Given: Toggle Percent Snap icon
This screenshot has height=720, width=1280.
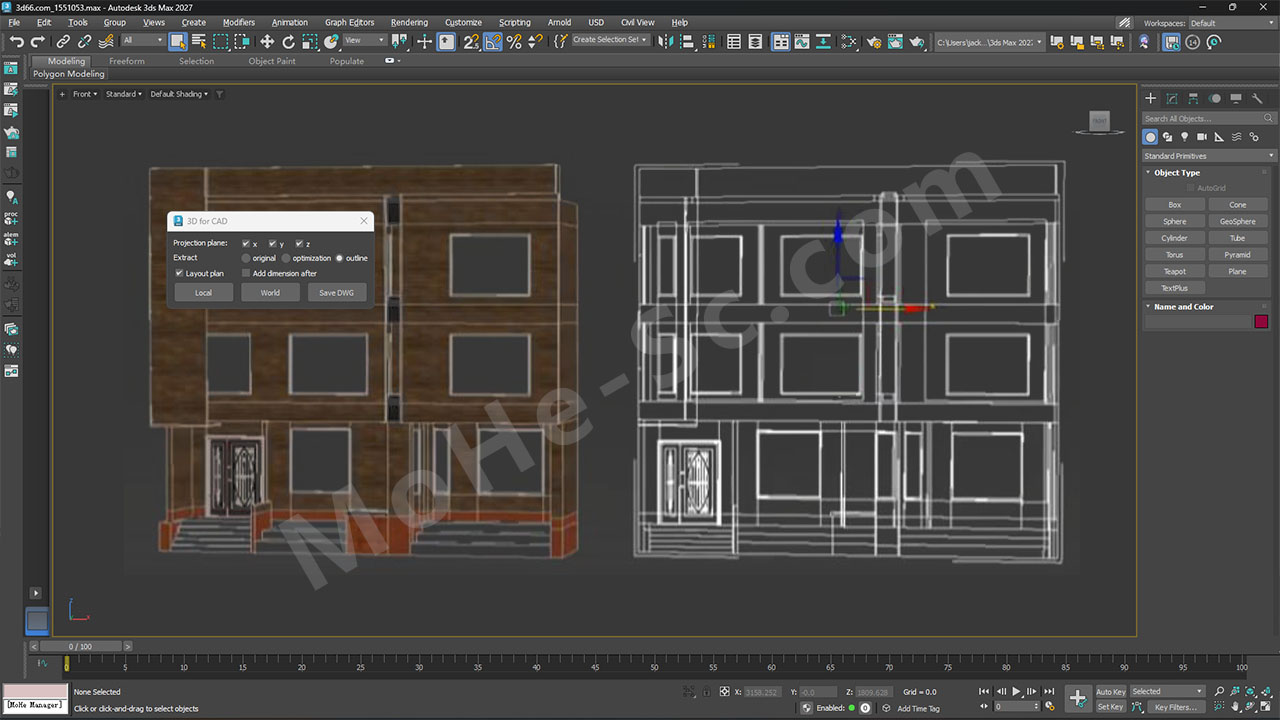Looking at the screenshot, I should (x=514, y=41).
